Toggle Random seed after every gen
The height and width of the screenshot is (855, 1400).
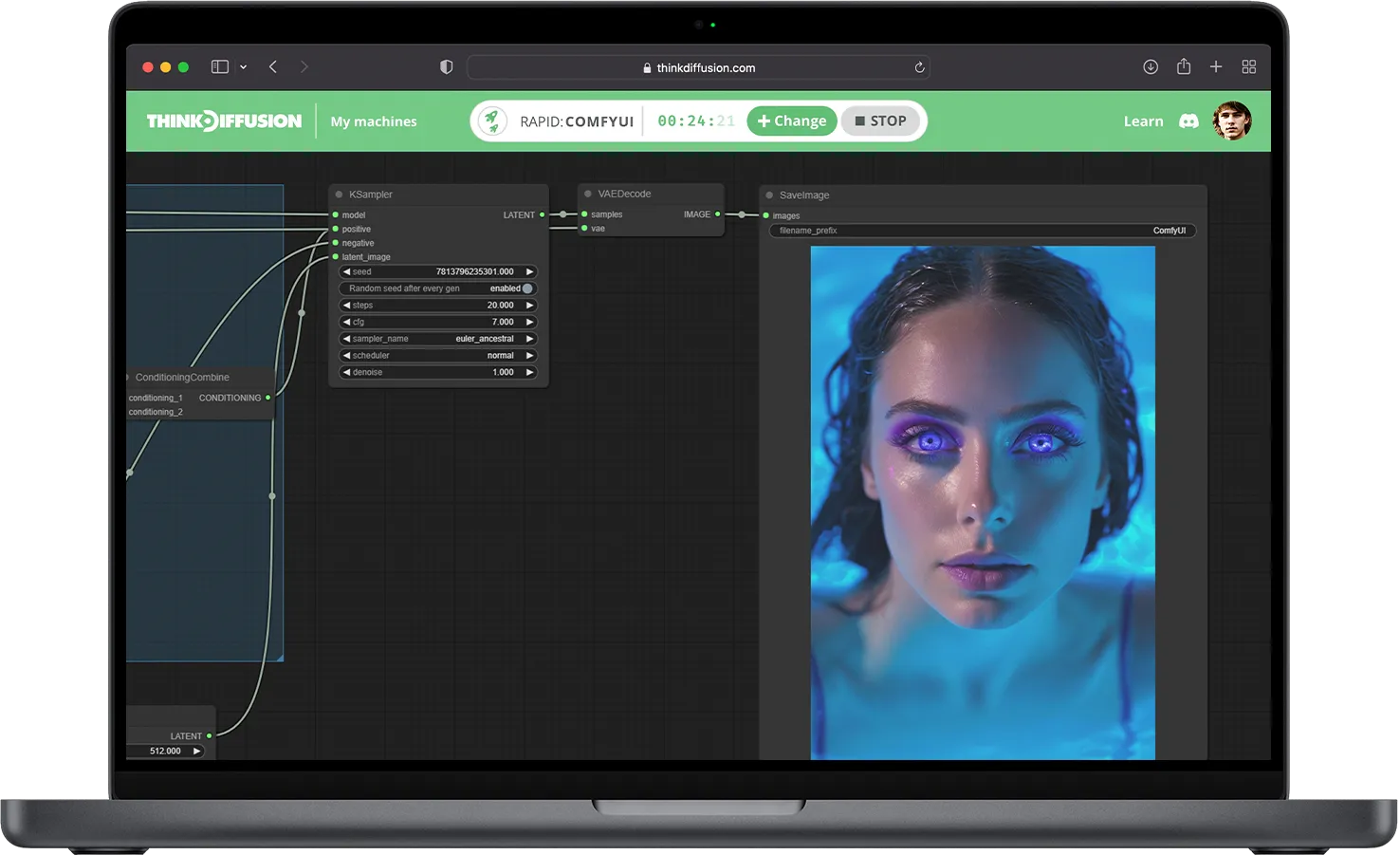click(x=437, y=288)
